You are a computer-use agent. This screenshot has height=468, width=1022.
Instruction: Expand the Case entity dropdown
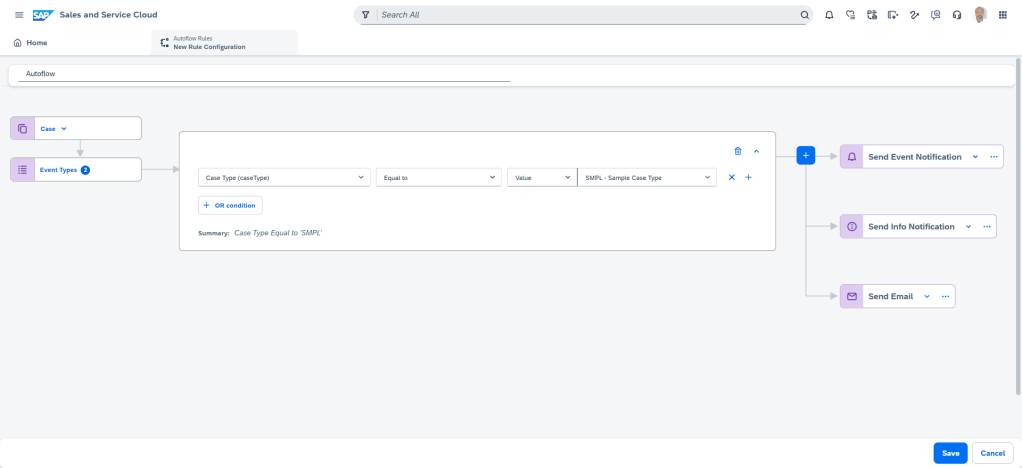click(64, 128)
